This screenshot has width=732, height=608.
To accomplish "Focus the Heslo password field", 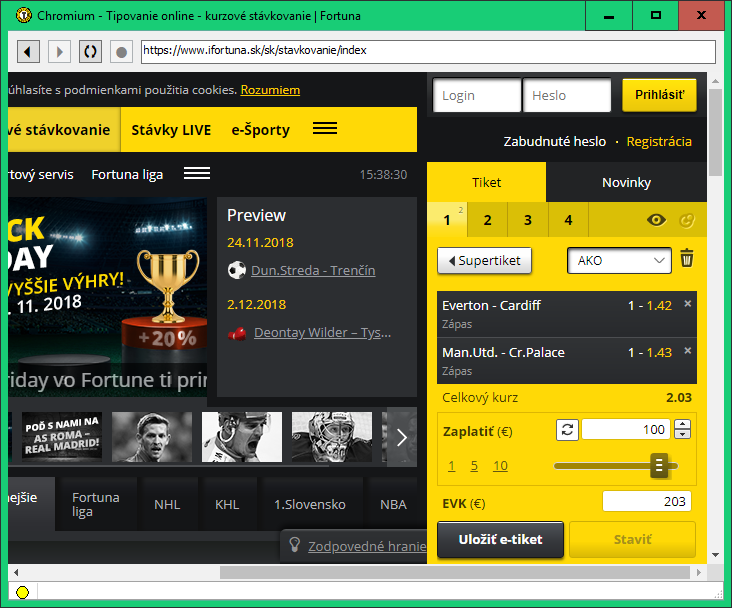I will click(567, 95).
